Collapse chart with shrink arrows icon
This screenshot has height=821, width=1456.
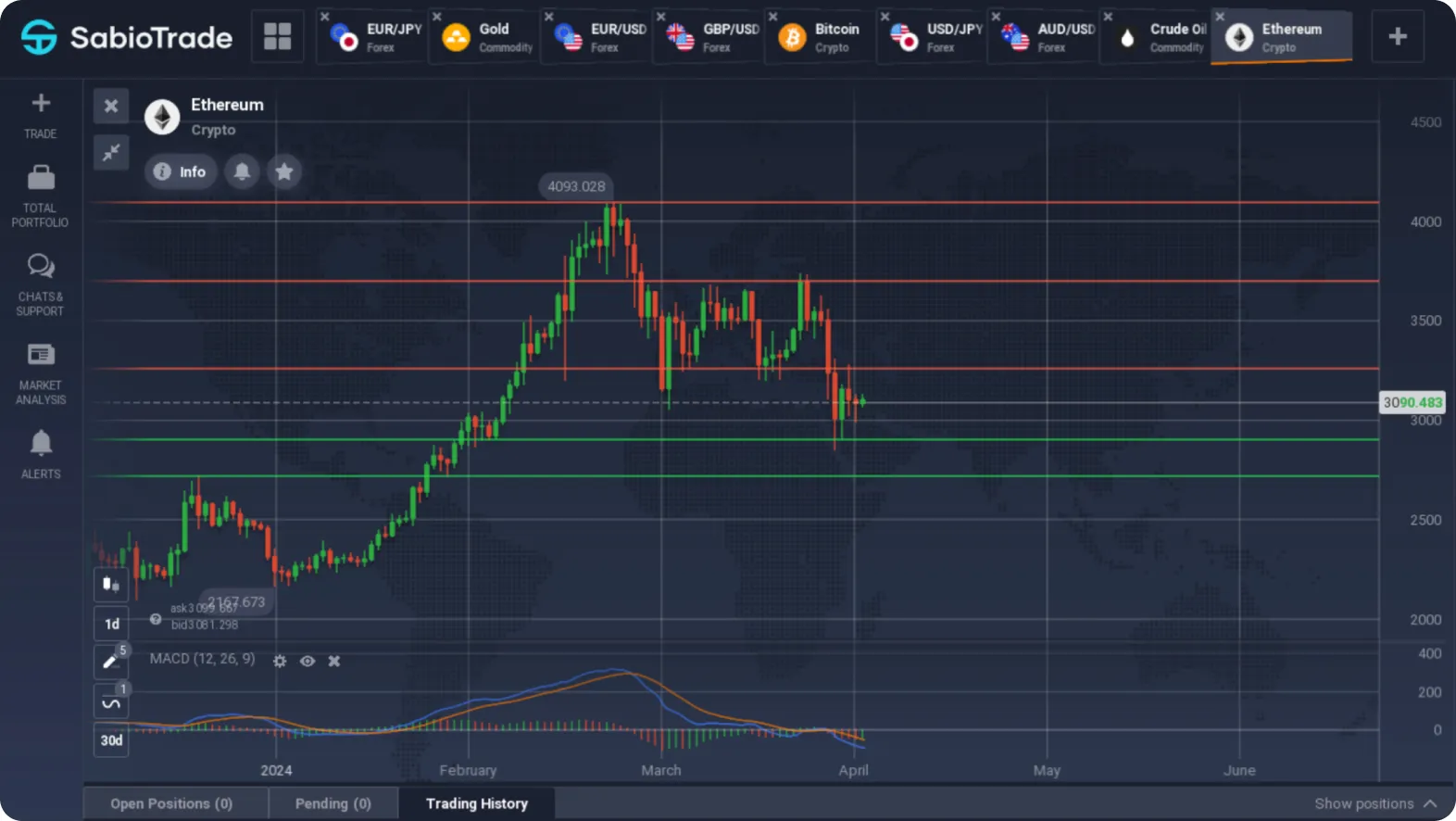click(111, 152)
